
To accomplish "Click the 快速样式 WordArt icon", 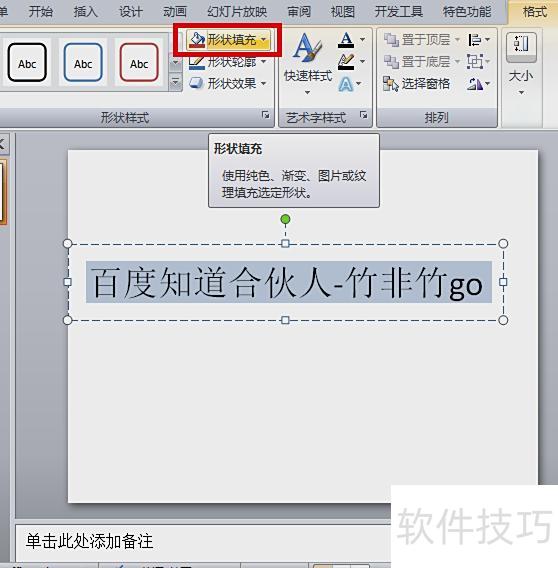I will click(x=307, y=47).
